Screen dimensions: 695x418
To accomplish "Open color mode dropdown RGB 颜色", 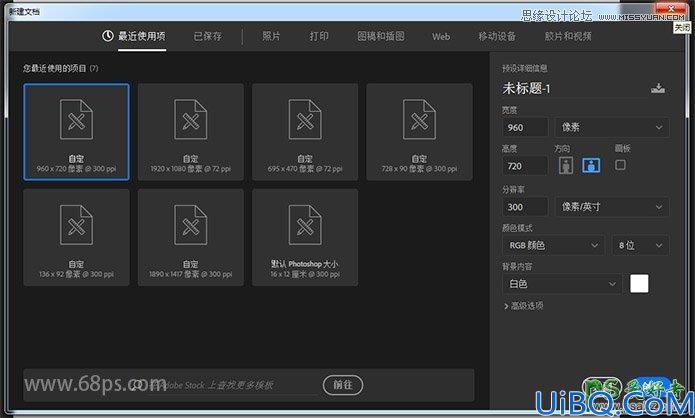I will click(x=553, y=245).
